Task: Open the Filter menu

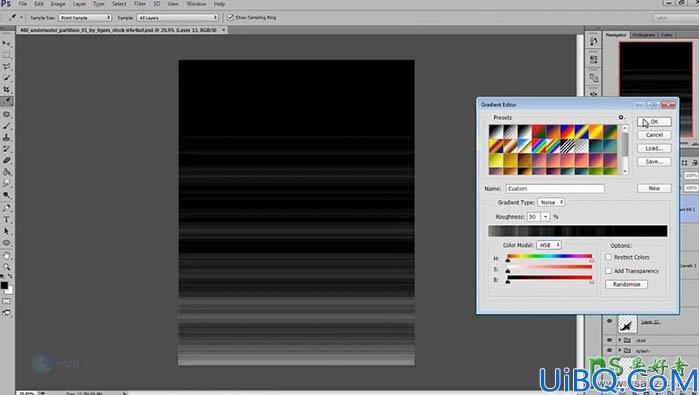Action: [x=140, y=4]
